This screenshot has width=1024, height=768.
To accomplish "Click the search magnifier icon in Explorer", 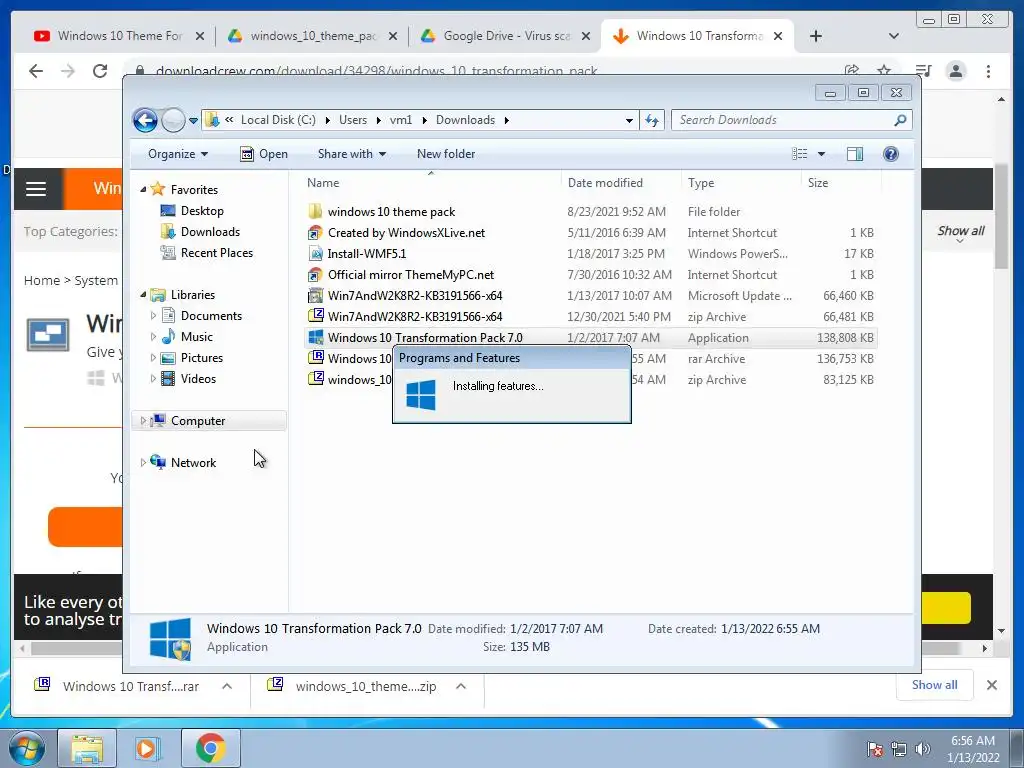I will 901,120.
